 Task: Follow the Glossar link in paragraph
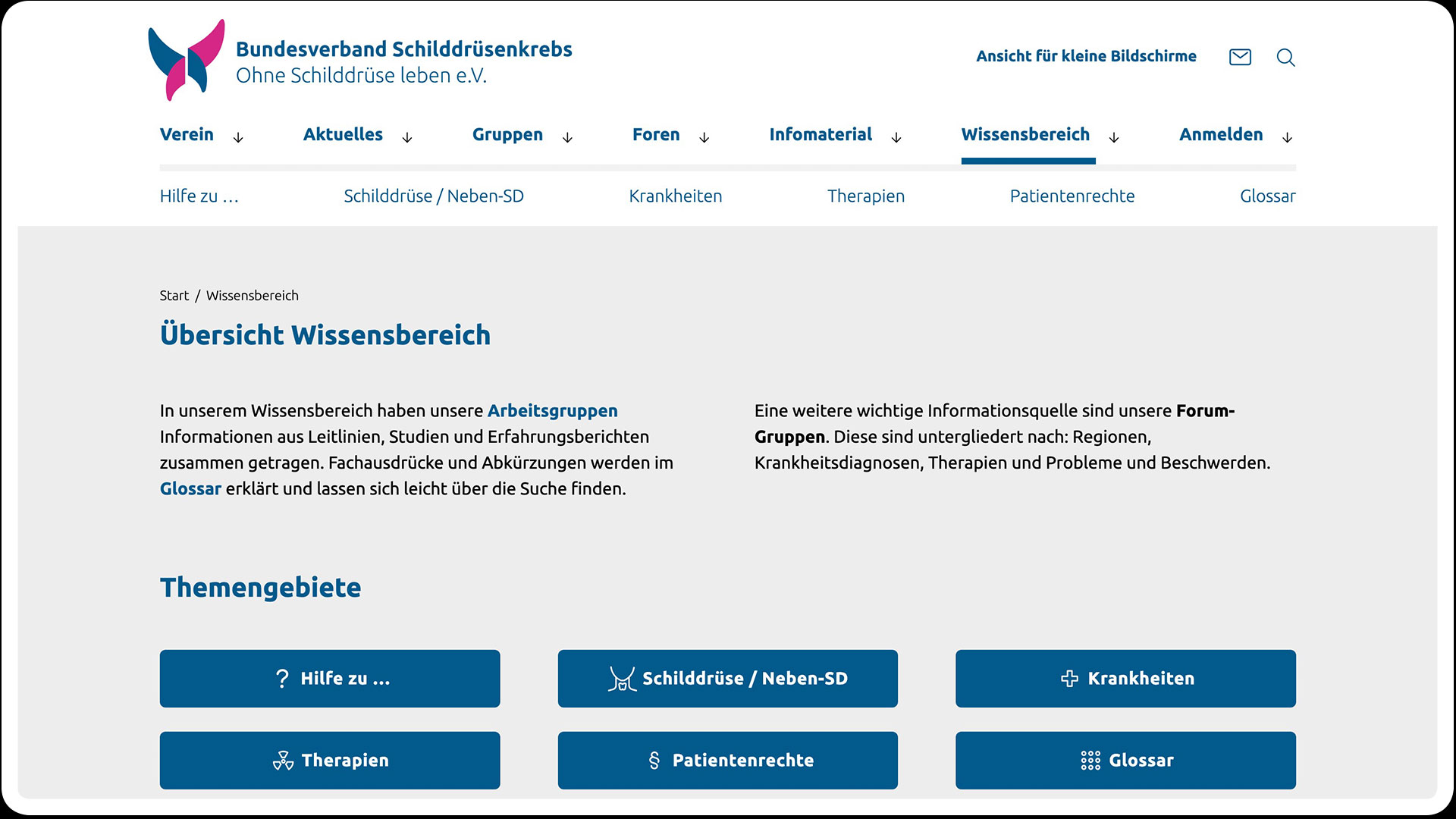coord(190,489)
